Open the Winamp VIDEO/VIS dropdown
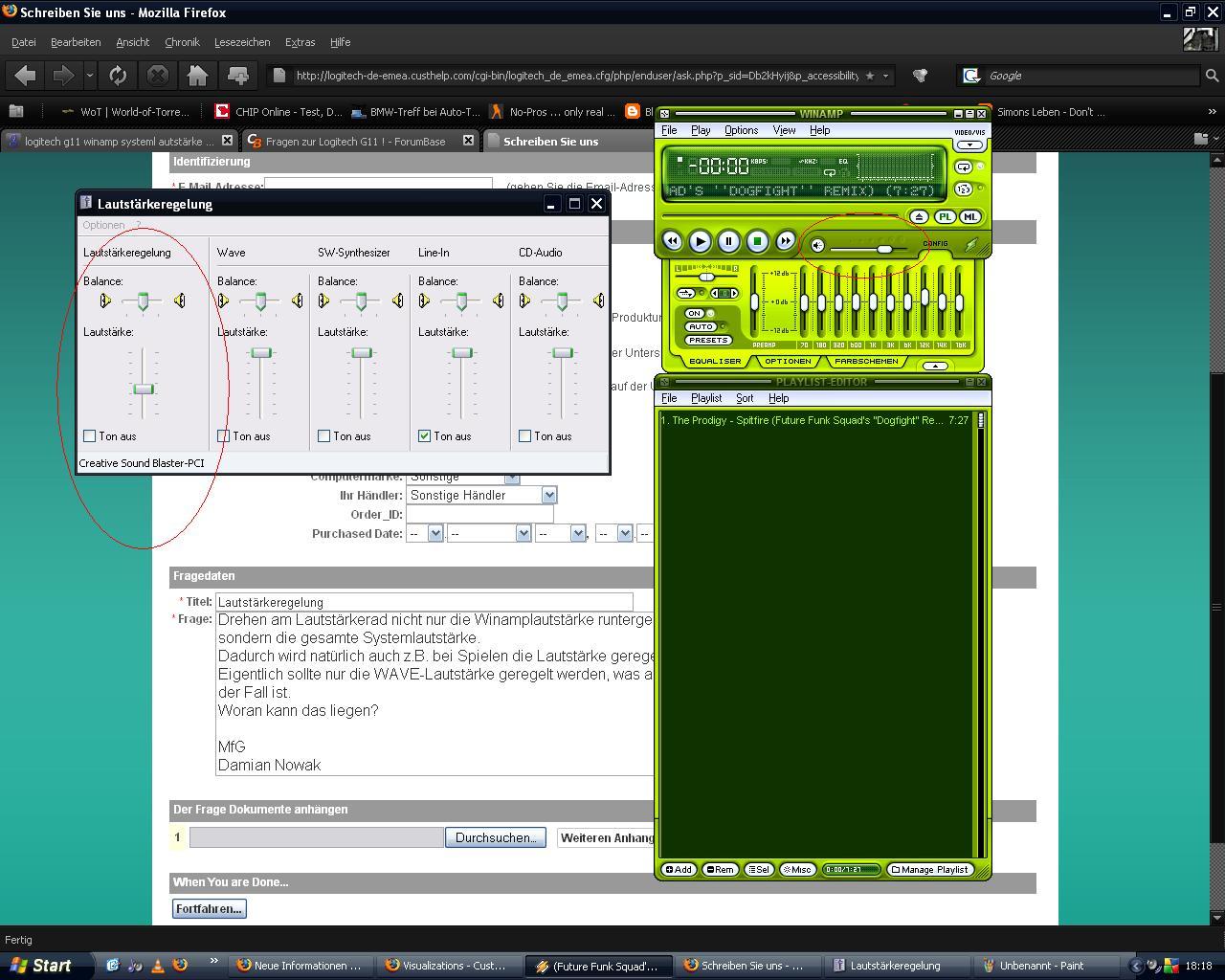This screenshot has width=1225, height=980. (x=969, y=145)
